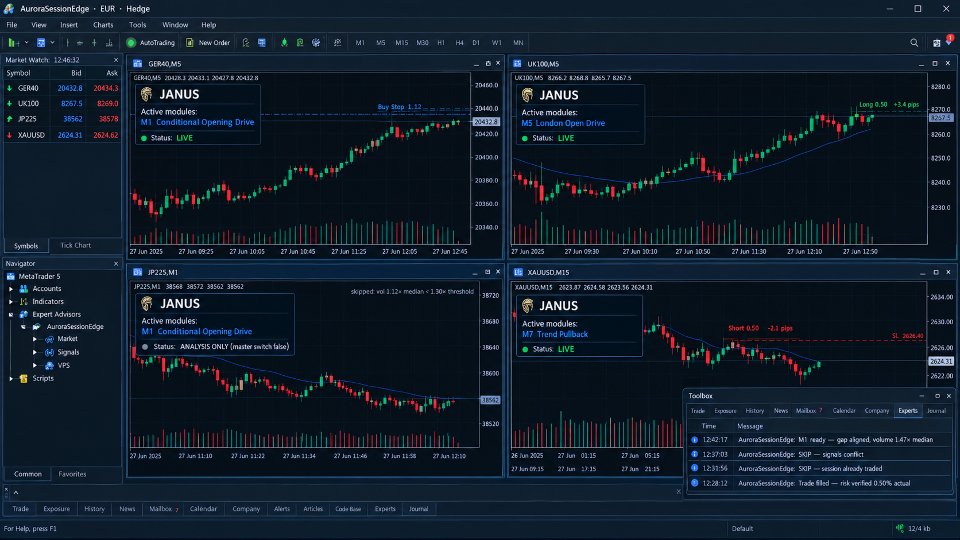Switch timeframe to D1

pos(476,43)
